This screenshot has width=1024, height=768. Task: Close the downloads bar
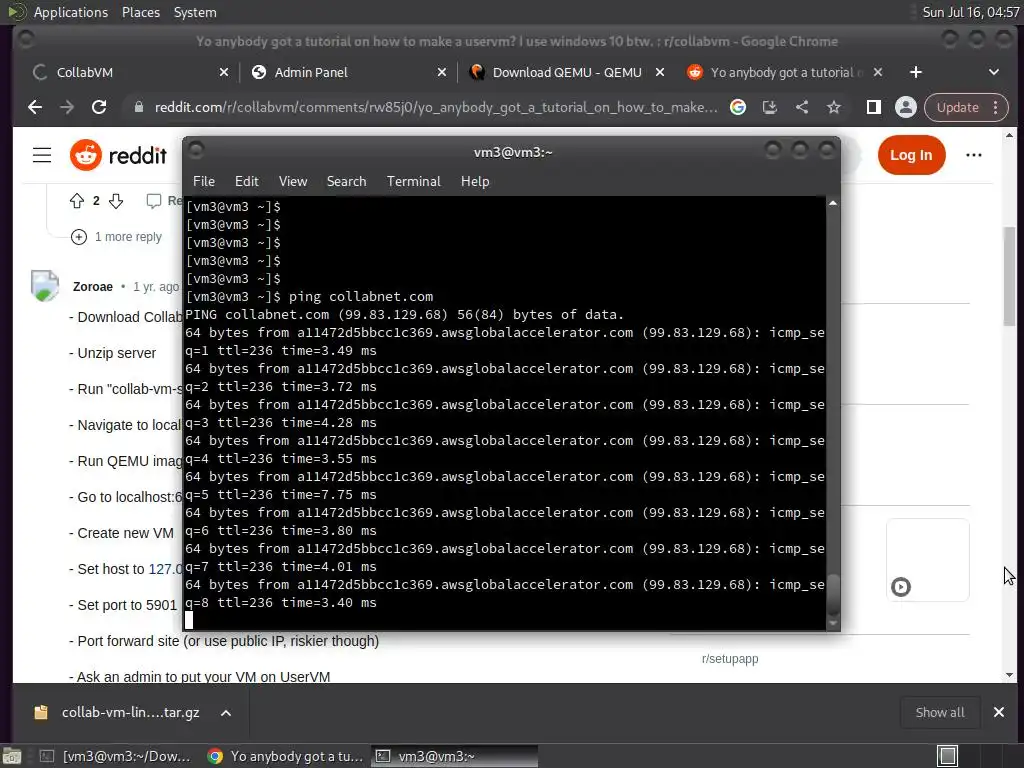[x=999, y=712]
